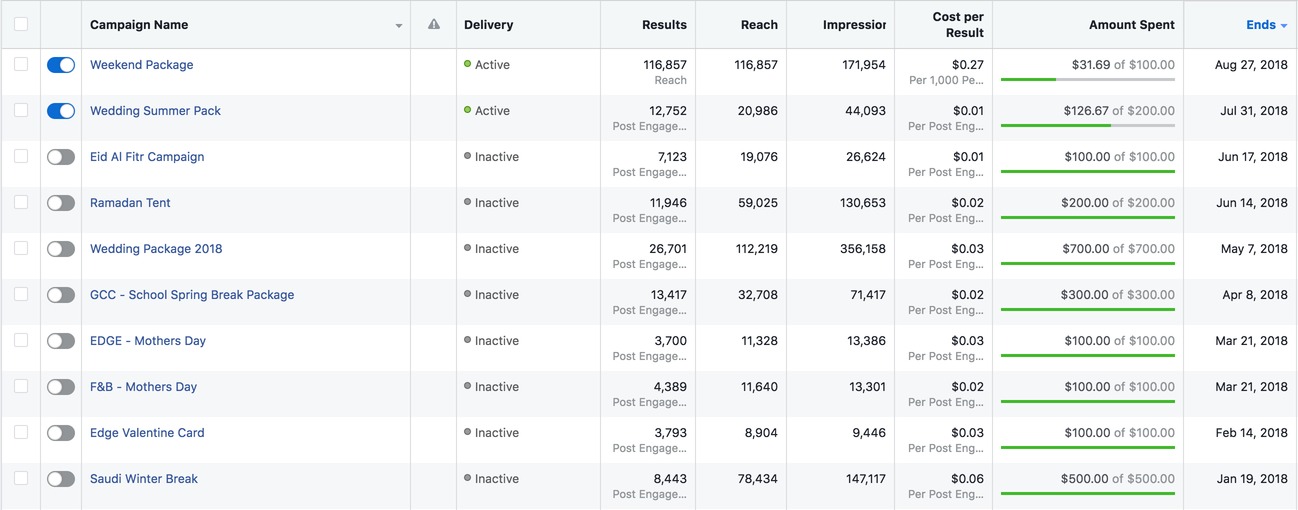
Task: Turn off the Wedding Summer Pack toggle
Action: coord(61,111)
